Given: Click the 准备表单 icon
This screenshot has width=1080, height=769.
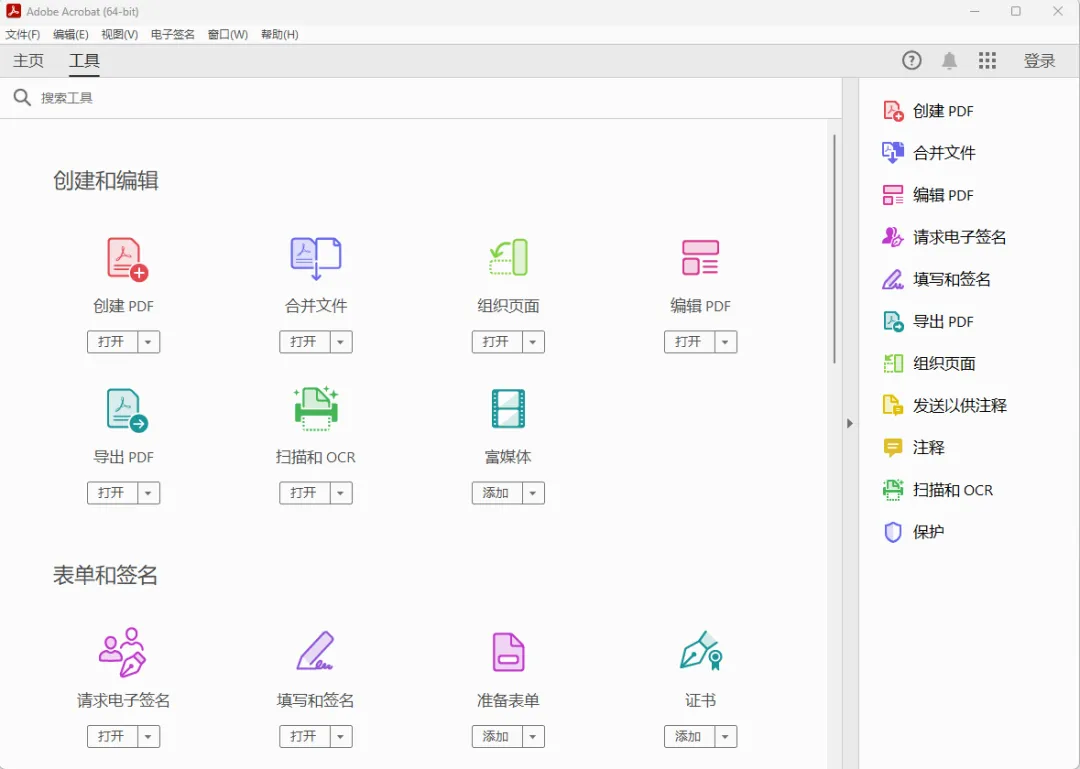Looking at the screenshot, I should click(508, 652).
